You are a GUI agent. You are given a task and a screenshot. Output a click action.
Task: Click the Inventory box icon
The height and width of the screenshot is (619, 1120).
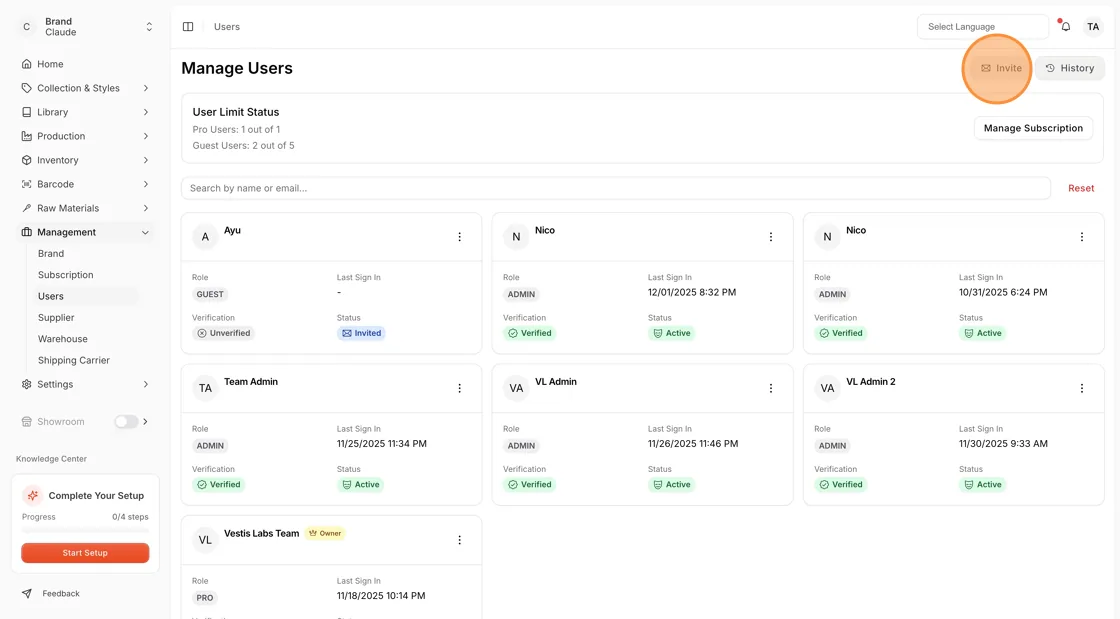point(26,160)
